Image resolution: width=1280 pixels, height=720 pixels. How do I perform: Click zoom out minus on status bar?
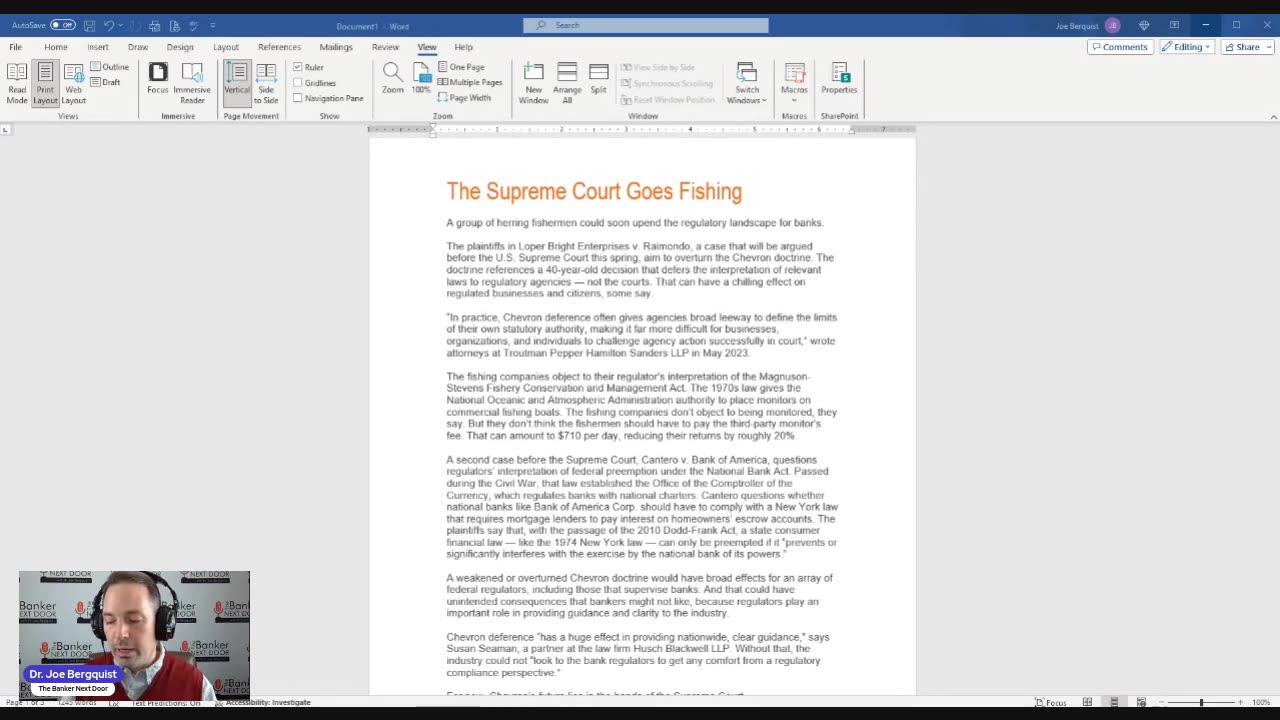click(1161, 702)
